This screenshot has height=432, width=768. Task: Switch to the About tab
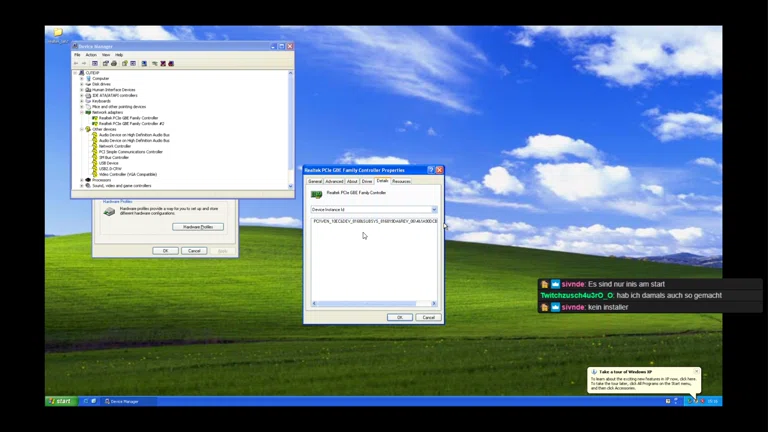(x=352, y=181)
